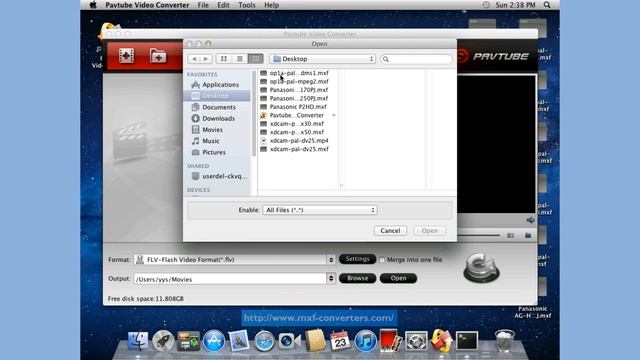Open the calendar icon showing 23 in Dock
Viewport: 640px width, 360px height.
pos(340,340)
